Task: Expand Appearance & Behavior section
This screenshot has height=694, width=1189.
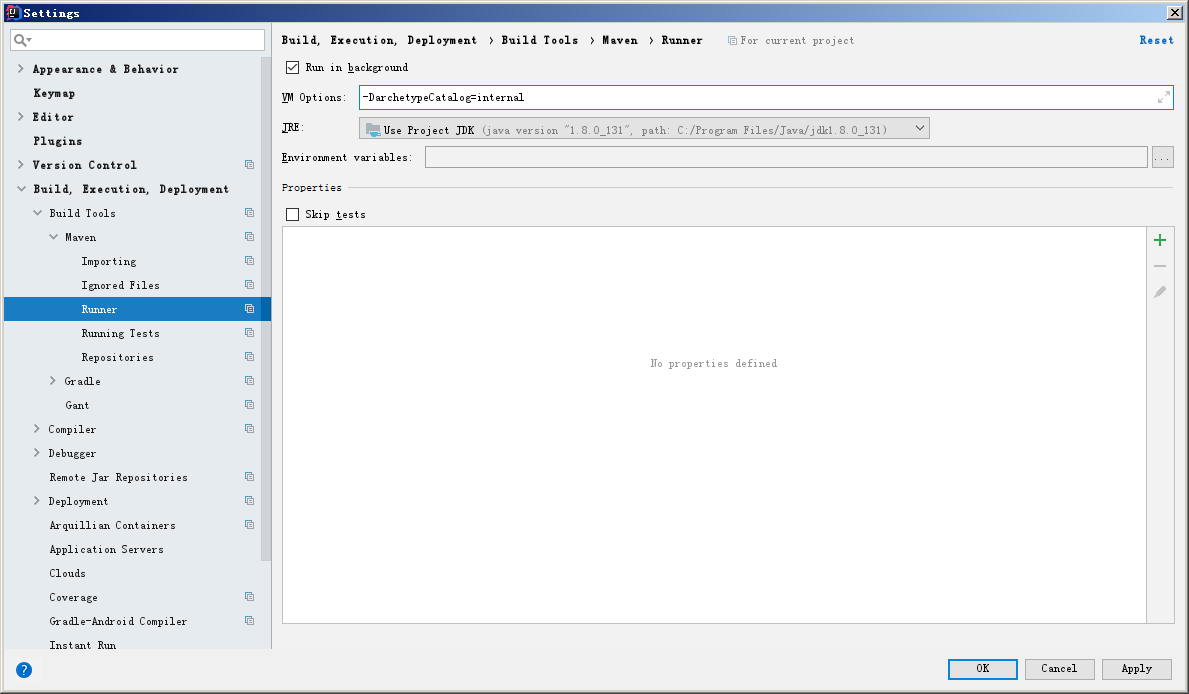Action: point(20,68)
